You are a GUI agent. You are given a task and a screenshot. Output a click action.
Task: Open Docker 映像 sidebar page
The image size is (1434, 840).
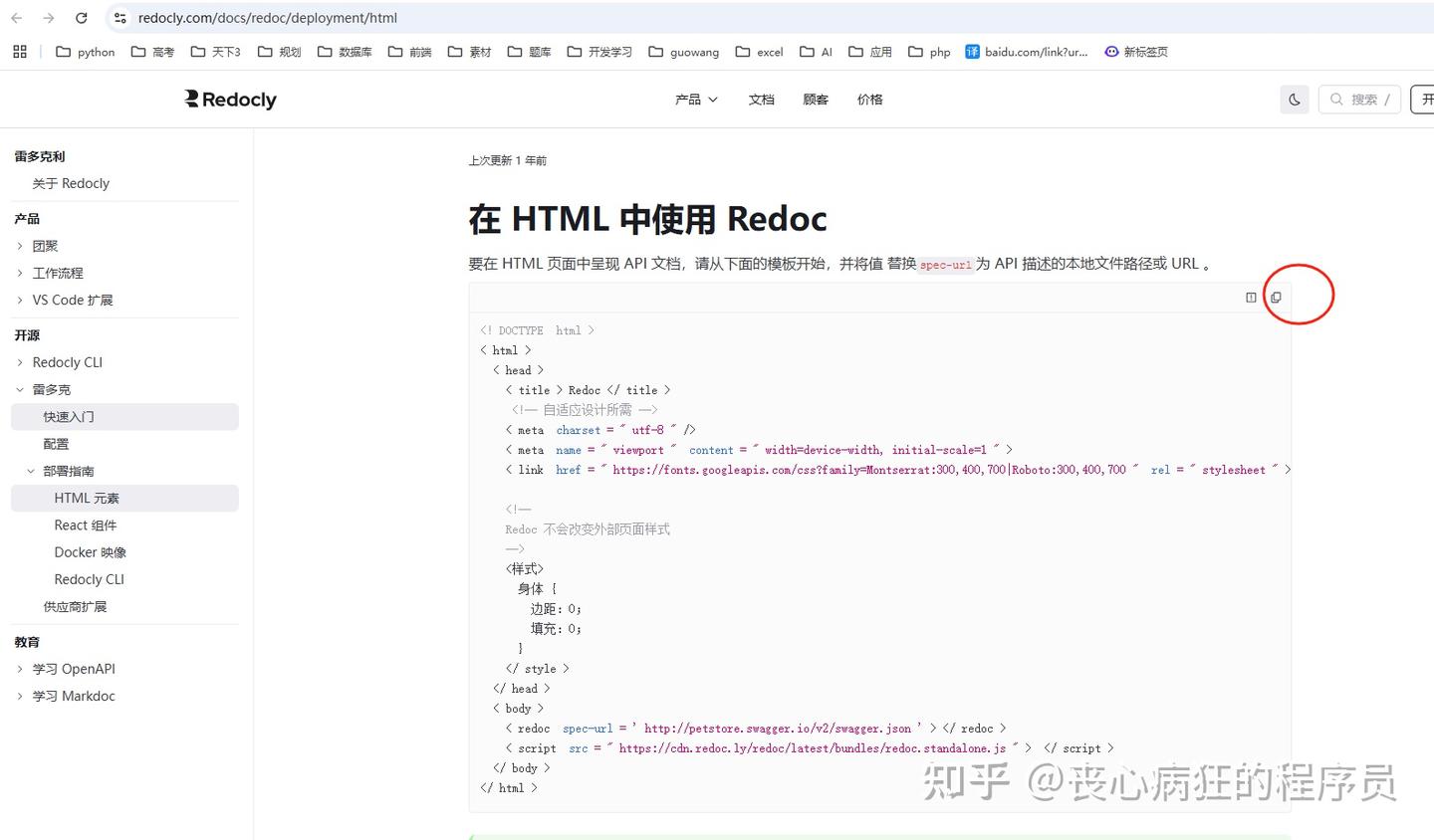91,551
